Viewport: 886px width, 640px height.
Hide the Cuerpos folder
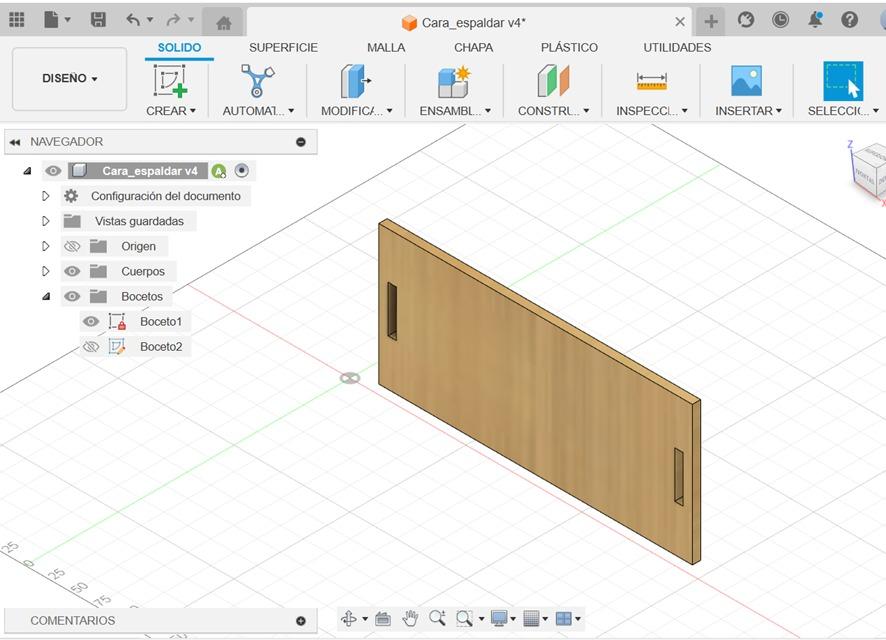pyautogui.click(x=72, y=271)
